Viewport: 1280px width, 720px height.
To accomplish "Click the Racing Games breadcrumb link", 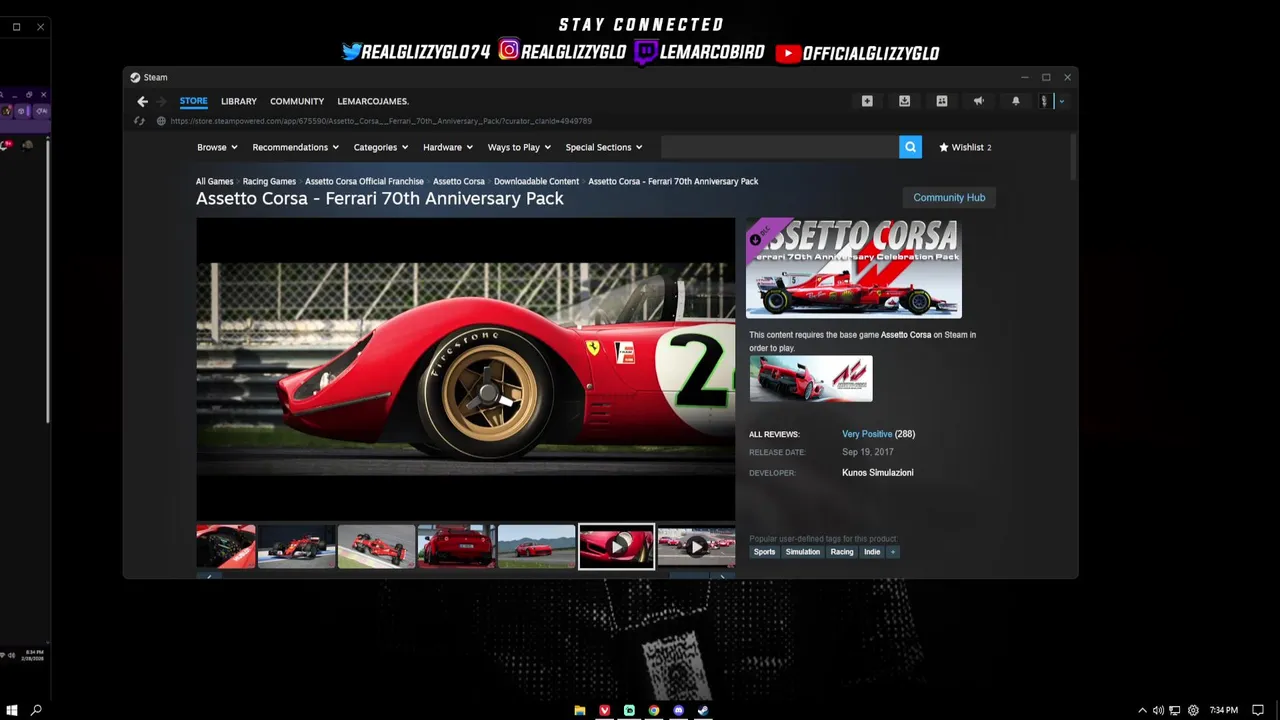I will click(x=269, y=181).
